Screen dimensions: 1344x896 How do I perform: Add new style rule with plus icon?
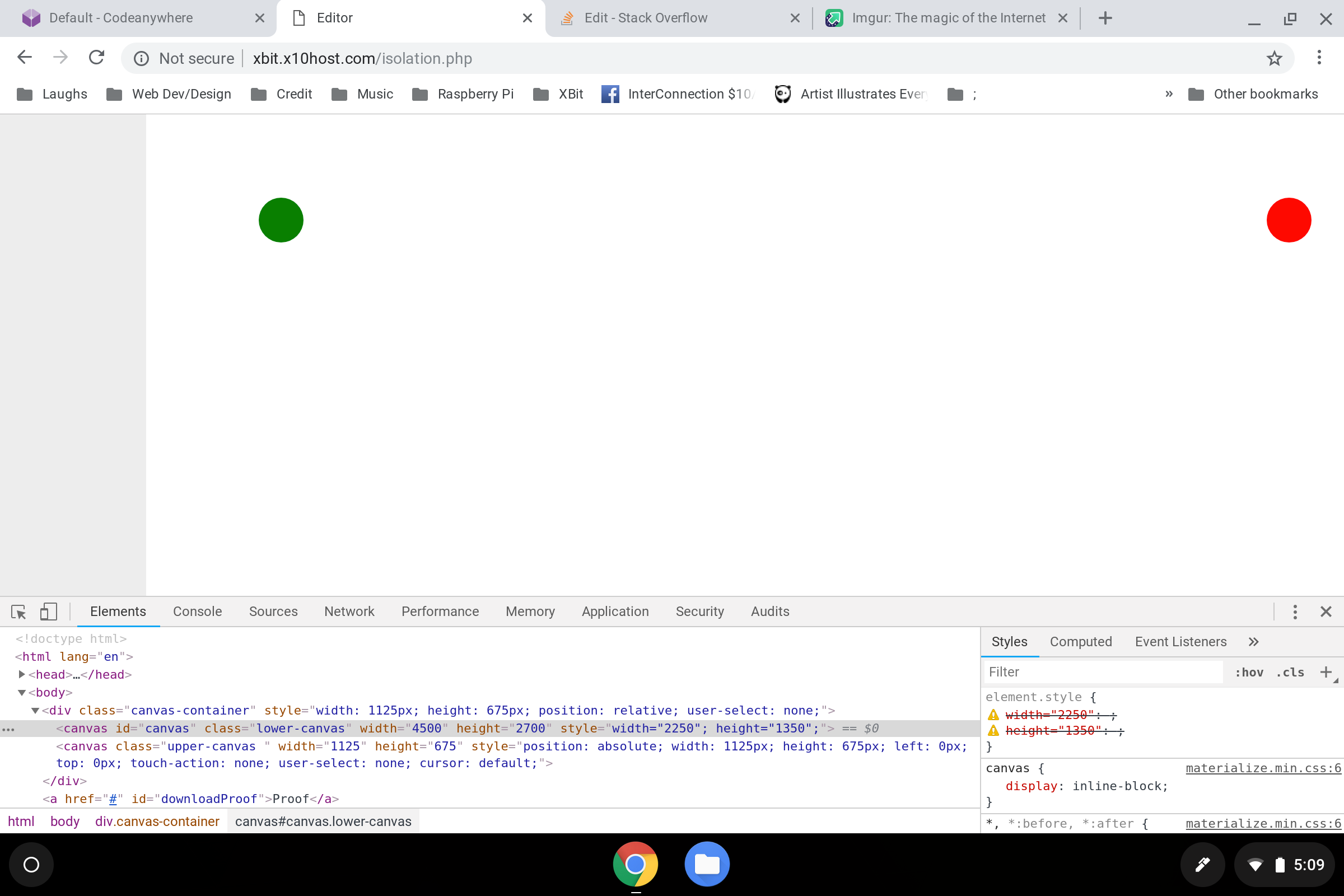[1326, 672]
